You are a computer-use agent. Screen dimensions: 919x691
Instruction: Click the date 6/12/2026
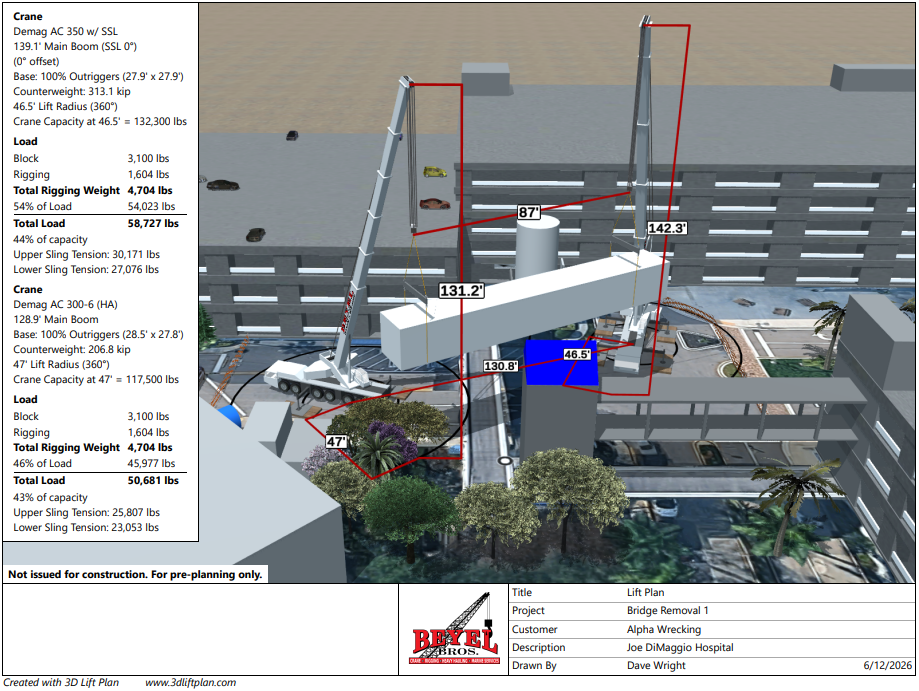pyautogui.click(x=887, y=665)
